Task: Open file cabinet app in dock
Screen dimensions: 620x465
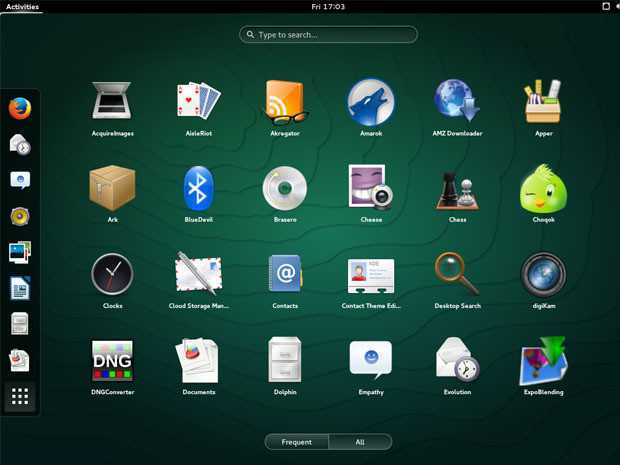Action: pyautogui.click(x=20, y=324)
